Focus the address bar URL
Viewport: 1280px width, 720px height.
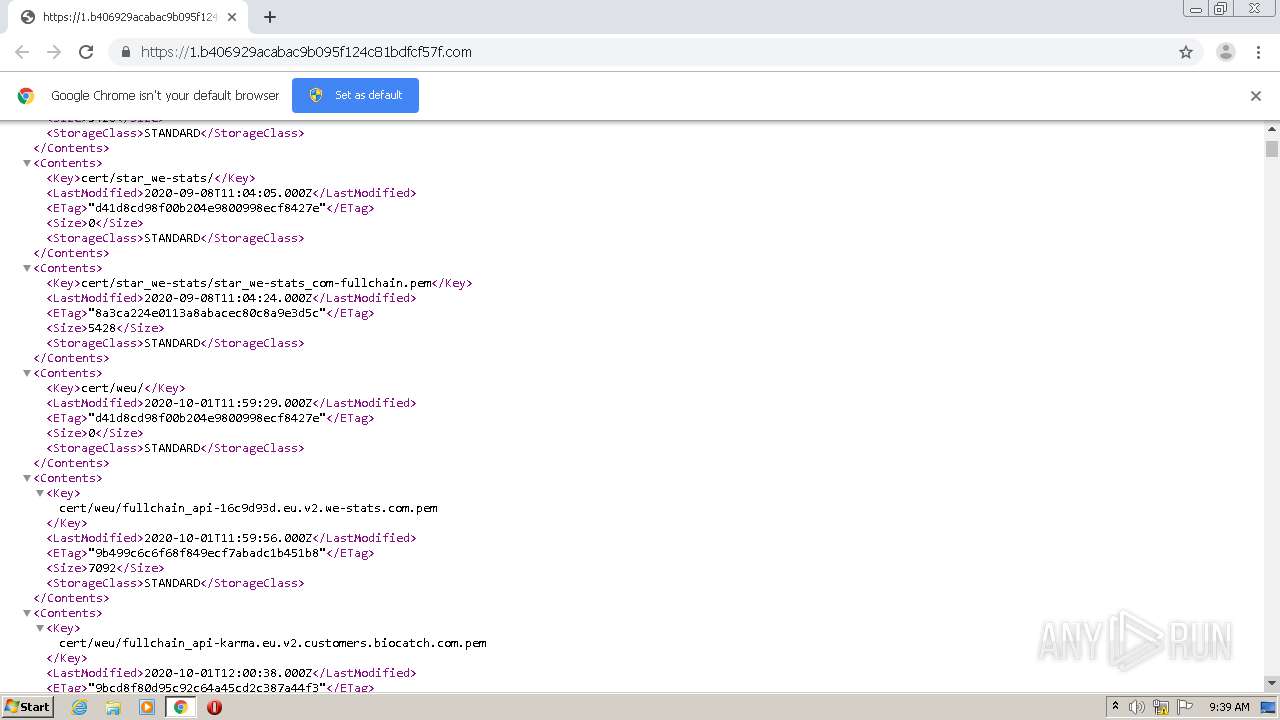[306, 52]
